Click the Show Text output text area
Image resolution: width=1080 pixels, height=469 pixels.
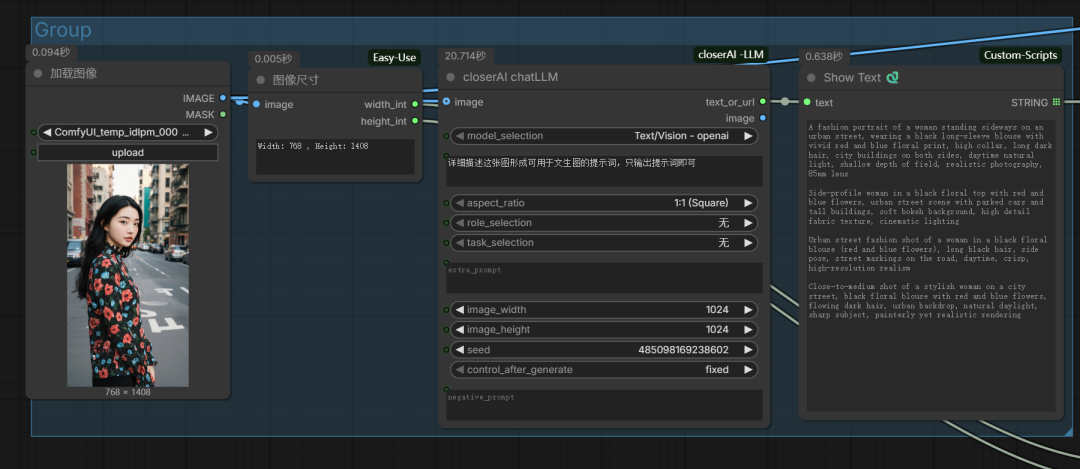(x=931, y=266)
